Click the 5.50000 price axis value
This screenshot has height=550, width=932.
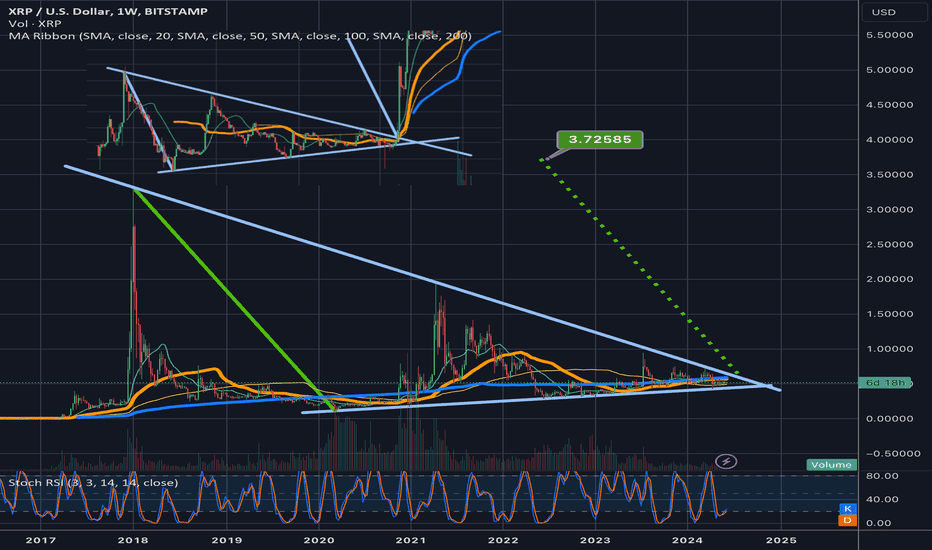[x=889, y=35]
